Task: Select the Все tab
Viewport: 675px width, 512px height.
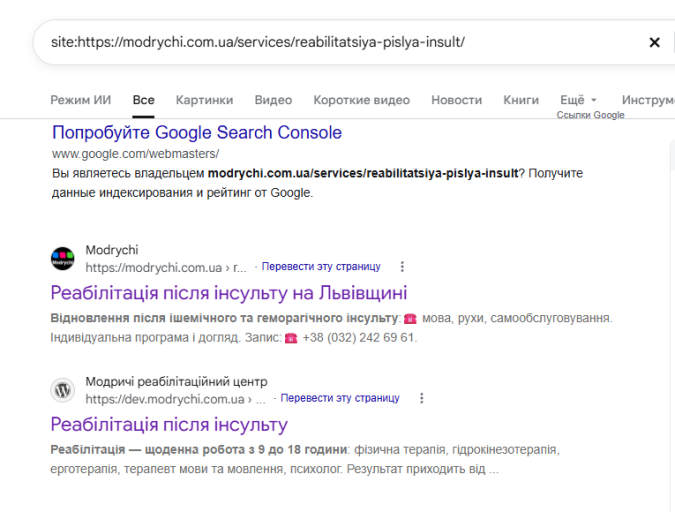Action: pos(143,100)
